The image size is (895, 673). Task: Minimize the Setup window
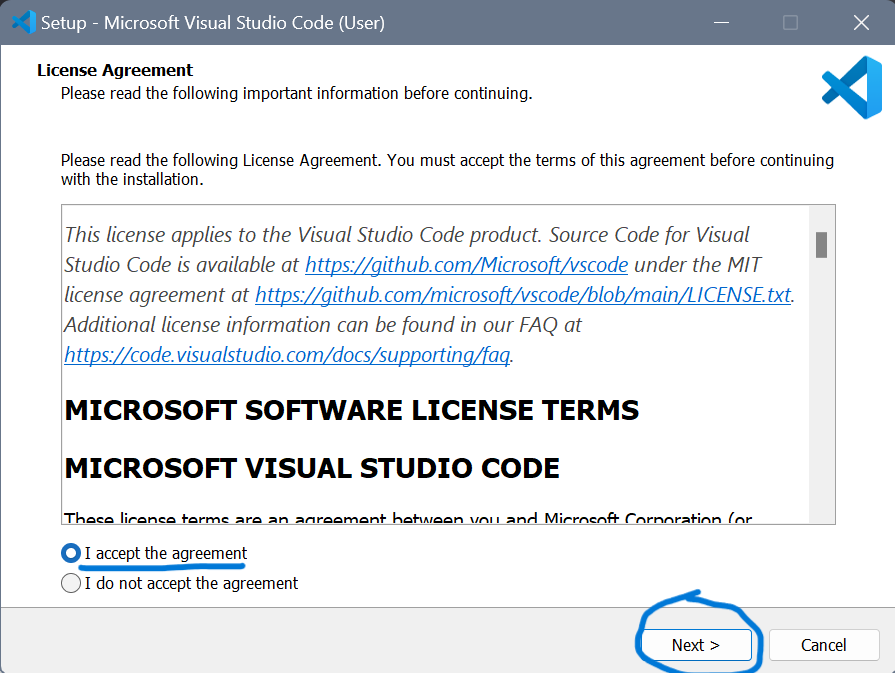click(721, 23)
